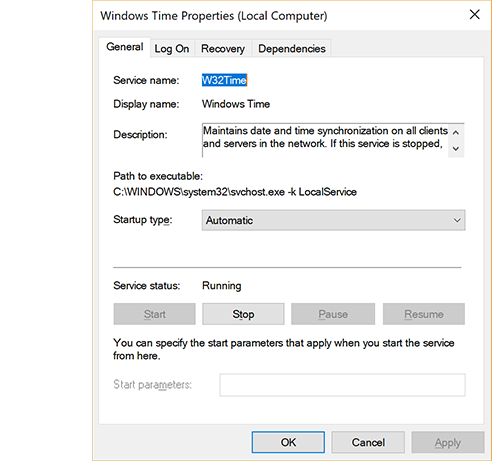Screen dimensions: 492x461
Task: Click the disabled Start button
Action: point(154,314)
